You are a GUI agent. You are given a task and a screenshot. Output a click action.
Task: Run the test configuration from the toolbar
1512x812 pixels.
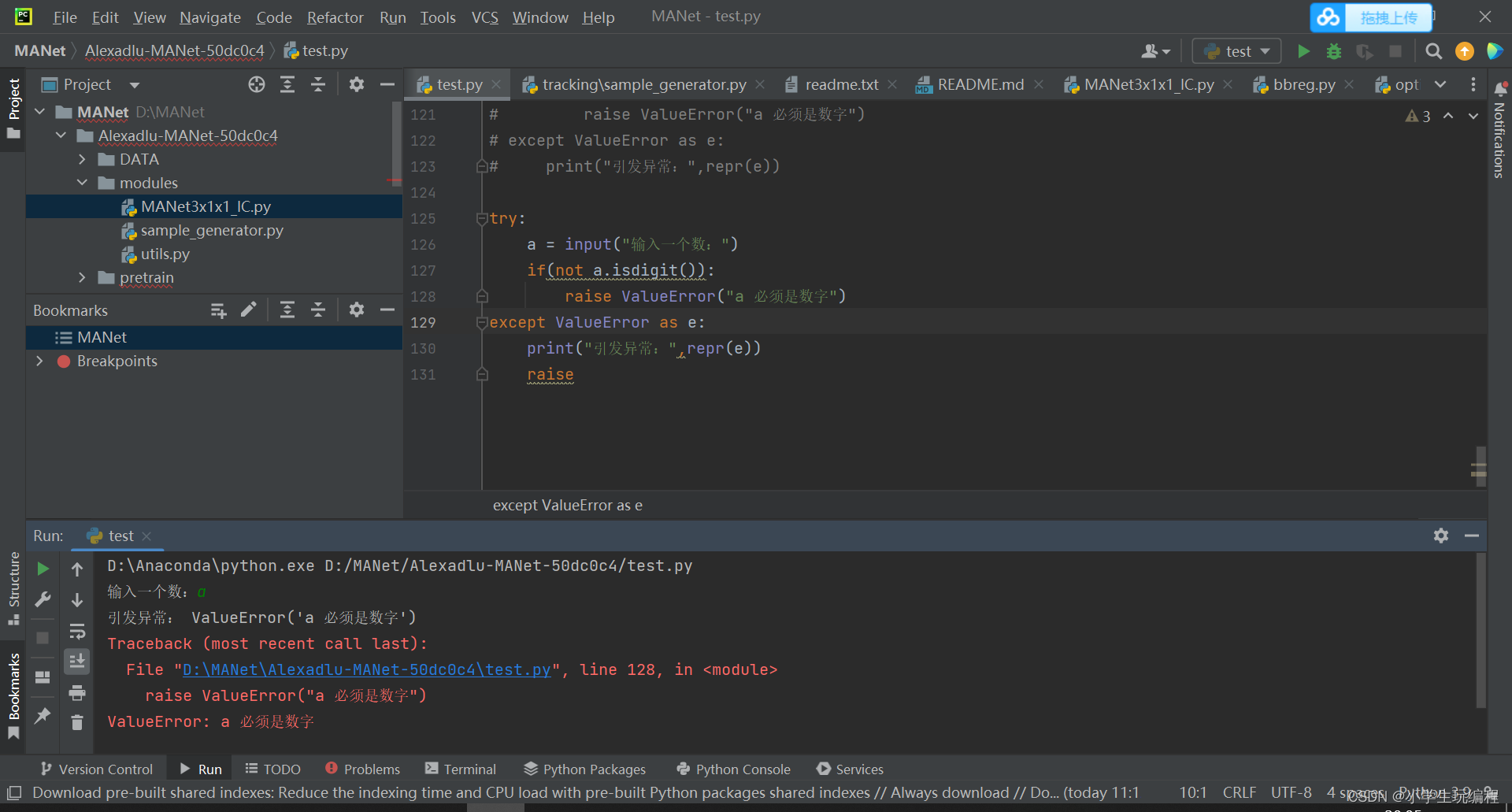pos(1303,51)
